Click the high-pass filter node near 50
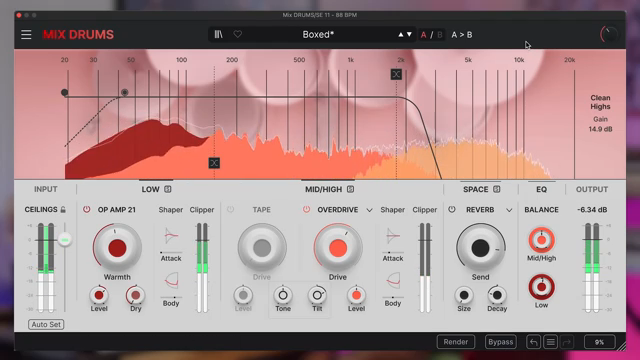640x360 pixels. point(124,93)
